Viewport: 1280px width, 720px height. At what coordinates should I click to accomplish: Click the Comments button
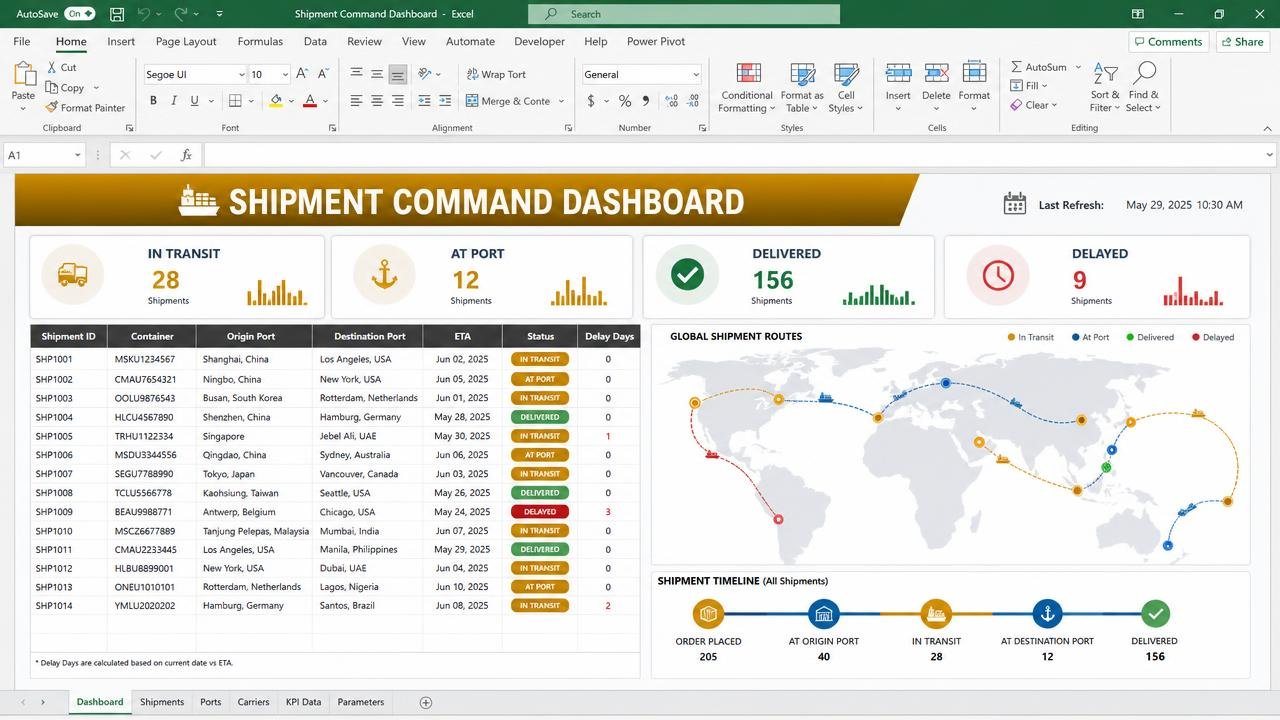coord(1168,42)
